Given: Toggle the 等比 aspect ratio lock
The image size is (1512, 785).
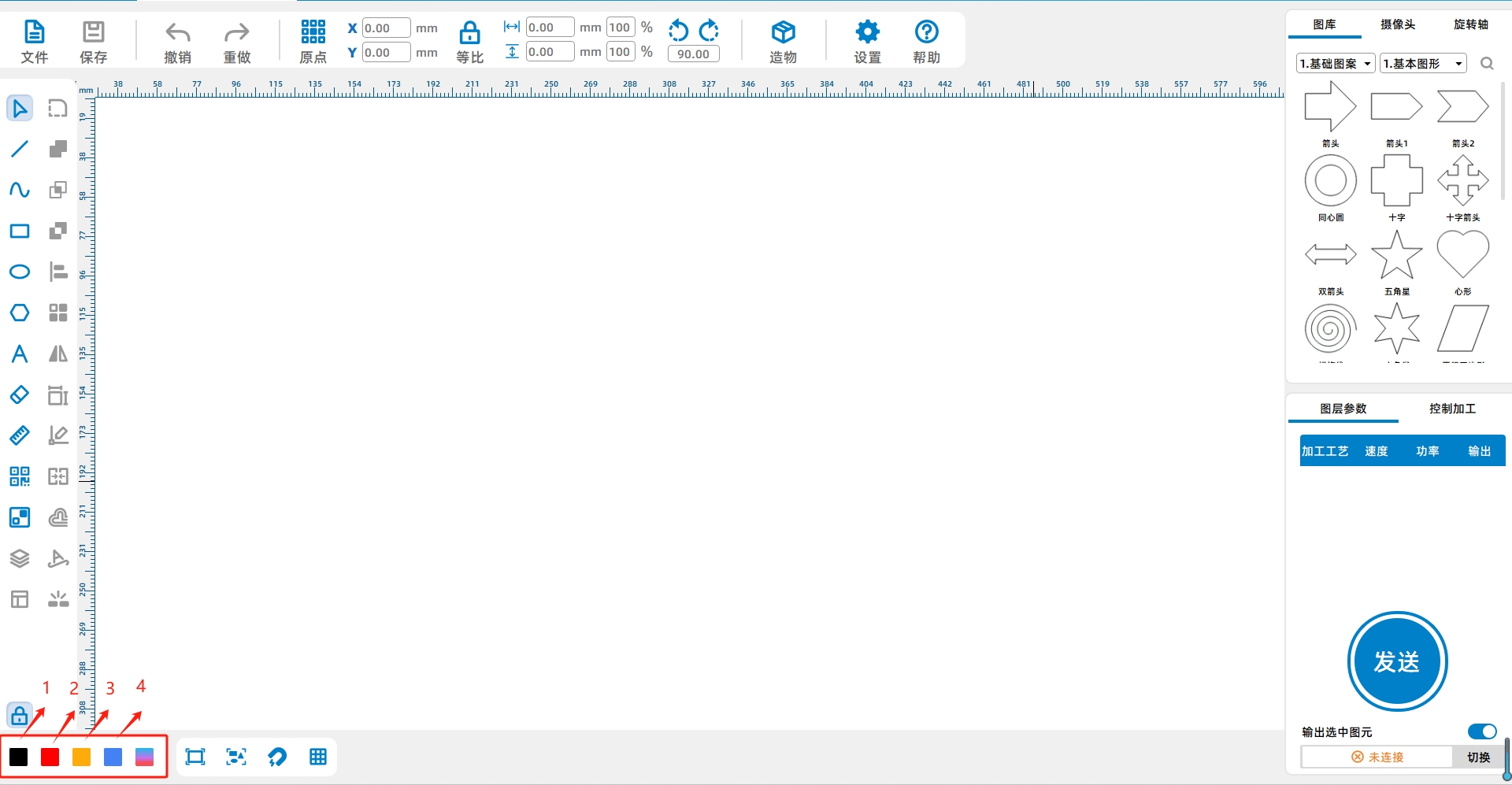Looking at the screenshot, I should [x=470, y=42].
